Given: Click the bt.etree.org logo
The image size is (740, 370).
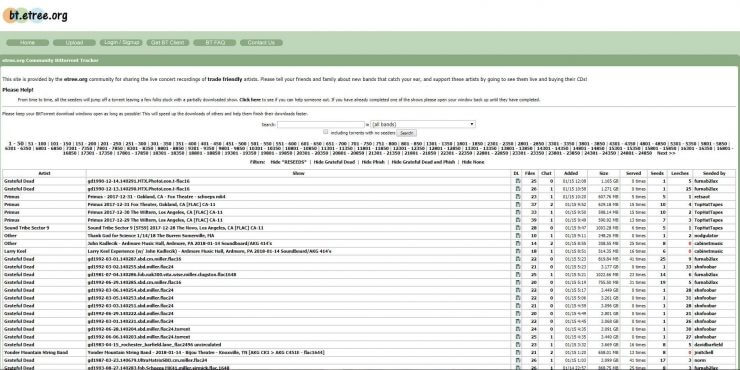Looking at the screenshot, I should pyautogui.click(x=35, y=16).
